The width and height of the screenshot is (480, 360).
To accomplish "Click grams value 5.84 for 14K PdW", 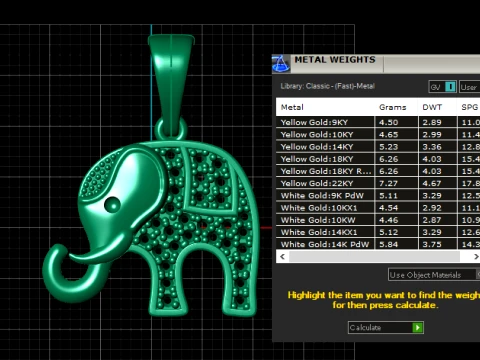I will 388,244.
